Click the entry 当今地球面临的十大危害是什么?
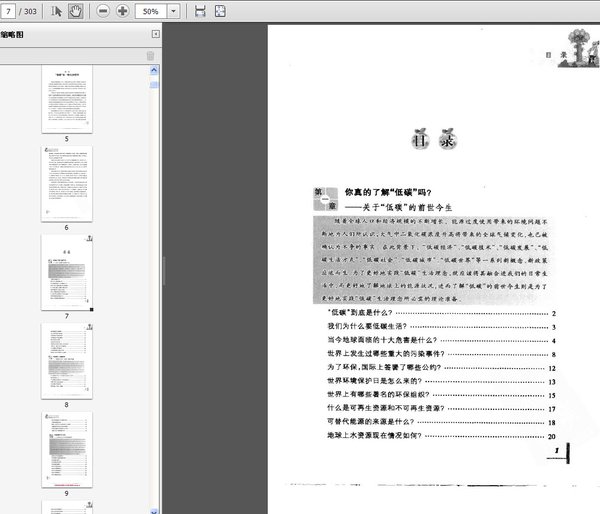This screenshot has width=600, height=514. (x=382, y=340)
